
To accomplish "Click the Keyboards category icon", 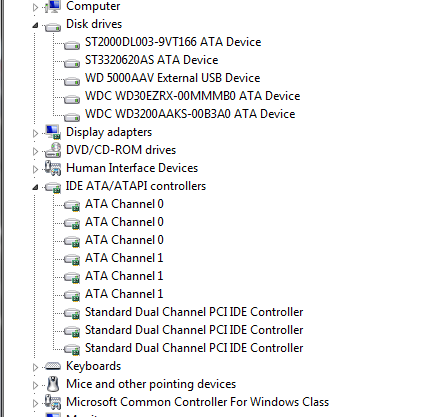I will tap(53, 366).
